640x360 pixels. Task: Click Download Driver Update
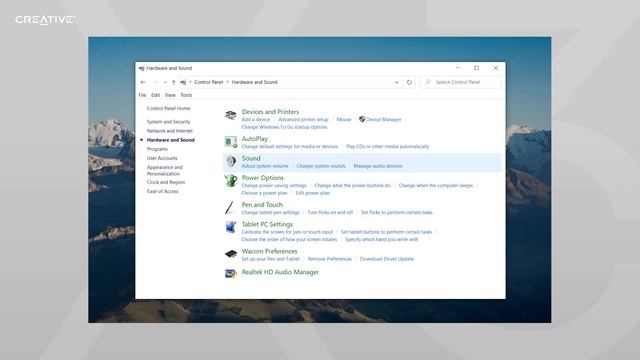[x=387, y=259]
